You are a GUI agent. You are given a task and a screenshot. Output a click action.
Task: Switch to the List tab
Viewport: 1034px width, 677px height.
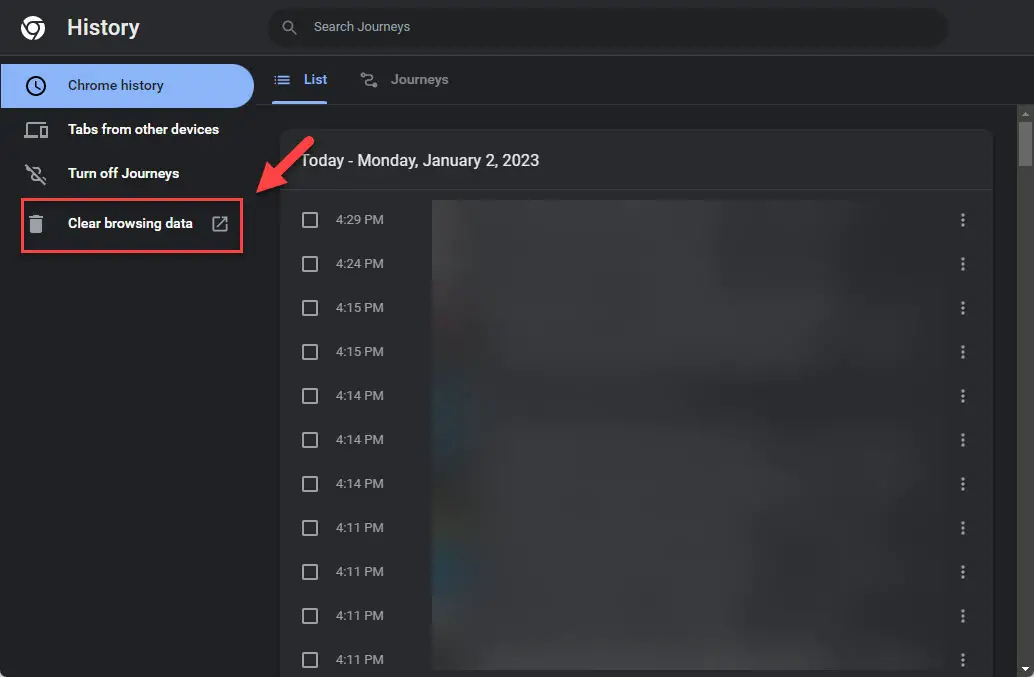(300, 80)
